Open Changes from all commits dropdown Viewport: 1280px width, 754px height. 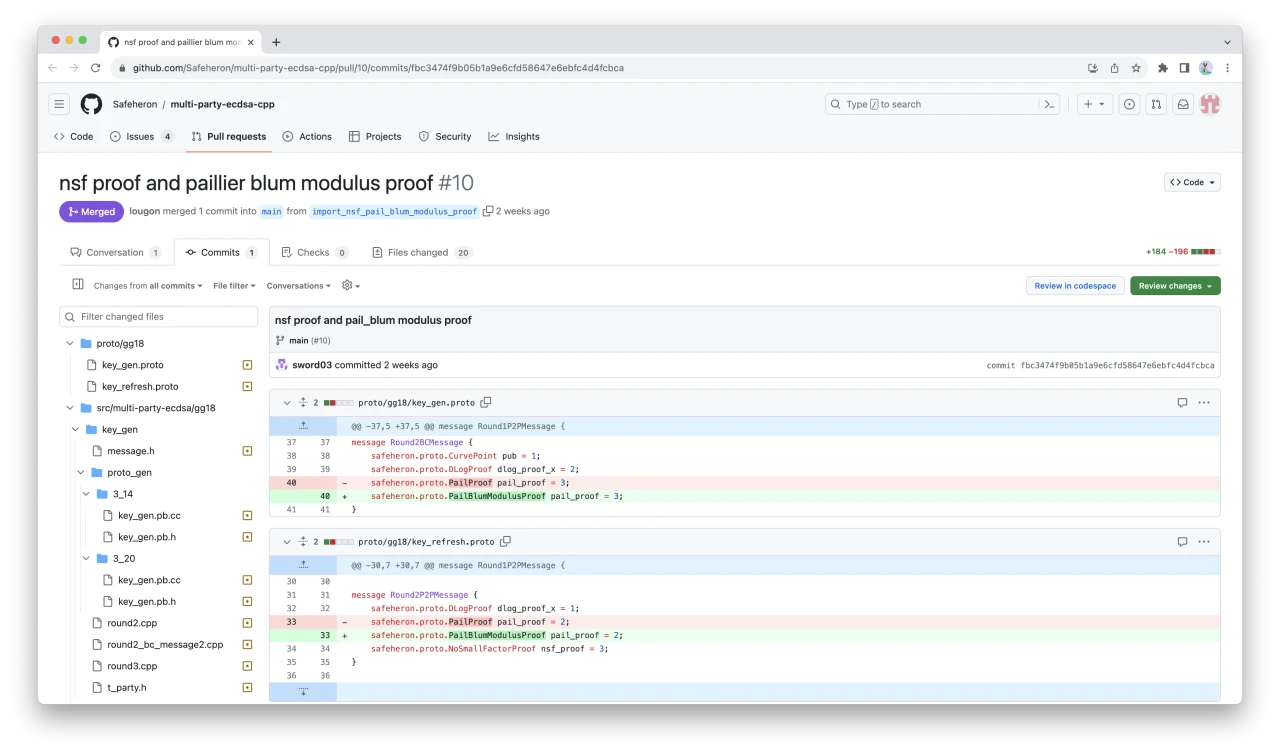[148, 286]
